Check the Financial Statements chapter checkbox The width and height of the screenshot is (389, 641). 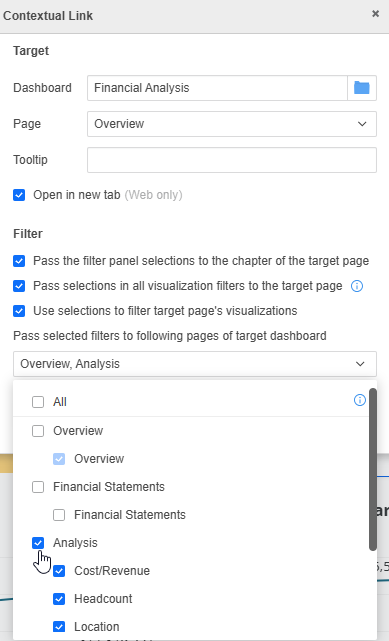click(38, 487)
